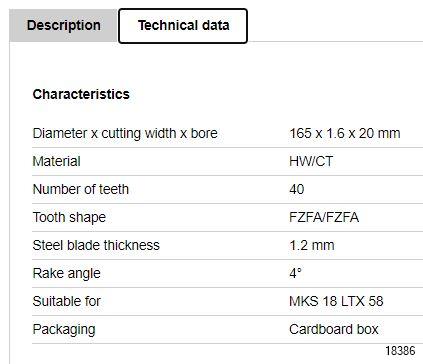
Task: Select the Steel blade thickness label
Action: pos(96,246)
